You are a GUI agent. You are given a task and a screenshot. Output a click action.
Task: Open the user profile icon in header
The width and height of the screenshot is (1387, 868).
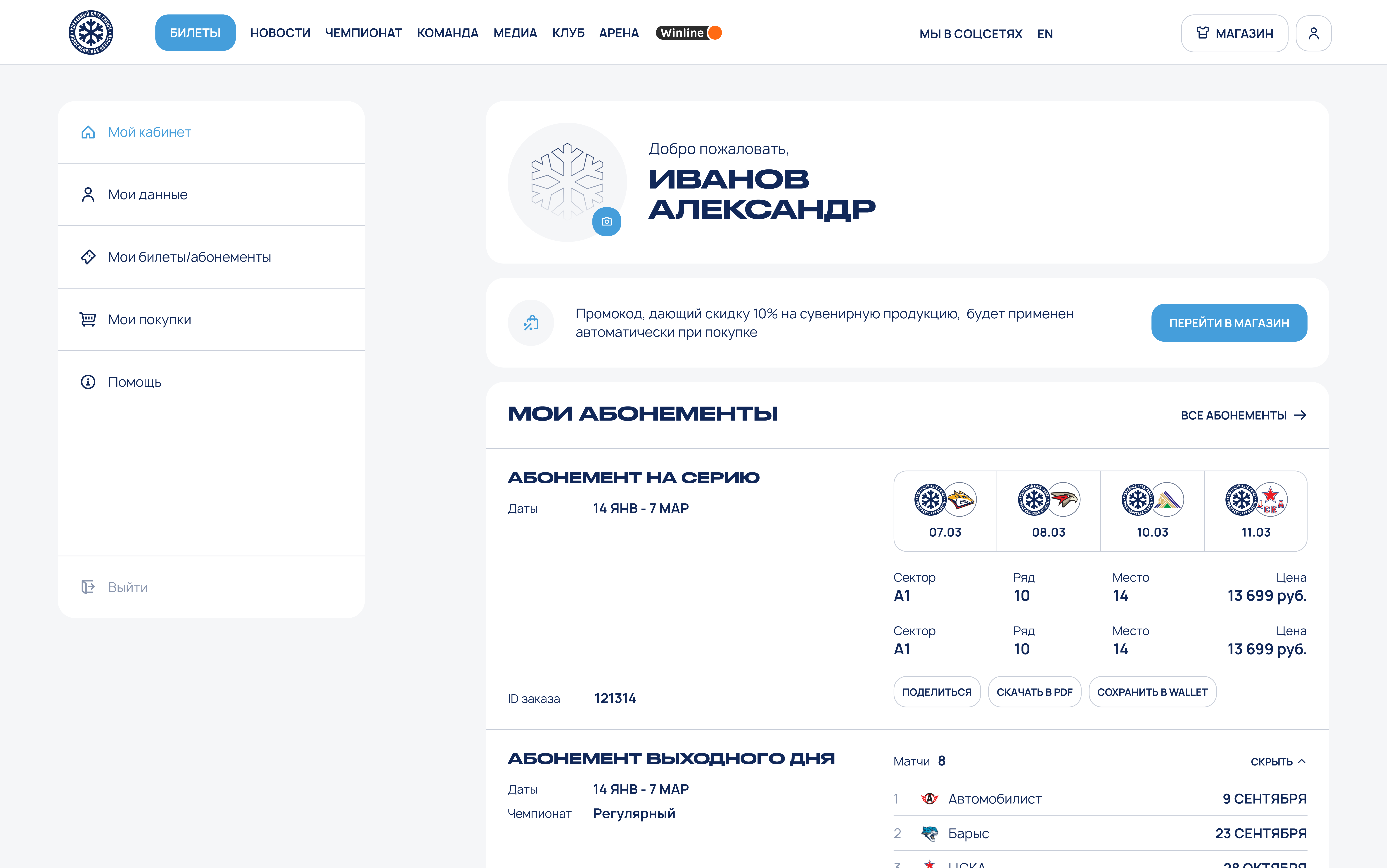[x=1313, y=33]
